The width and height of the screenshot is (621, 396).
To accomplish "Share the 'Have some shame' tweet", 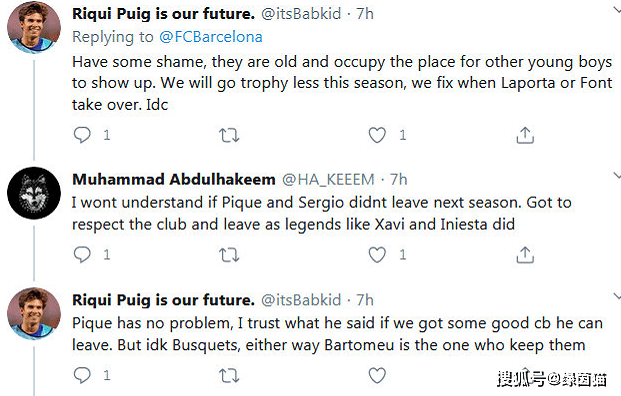I will 525,135.
